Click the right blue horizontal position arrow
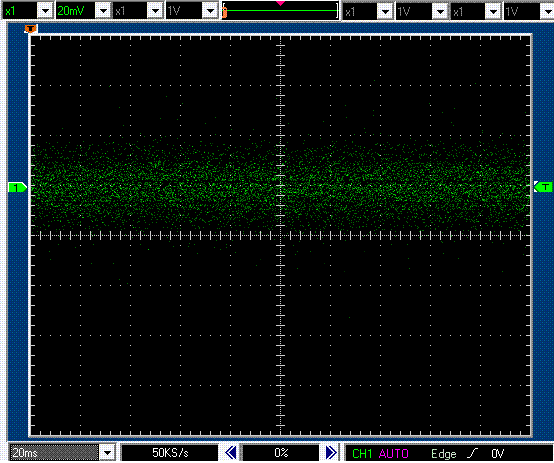The width and height of the screenshot is (554, 463). coord(331,452)
